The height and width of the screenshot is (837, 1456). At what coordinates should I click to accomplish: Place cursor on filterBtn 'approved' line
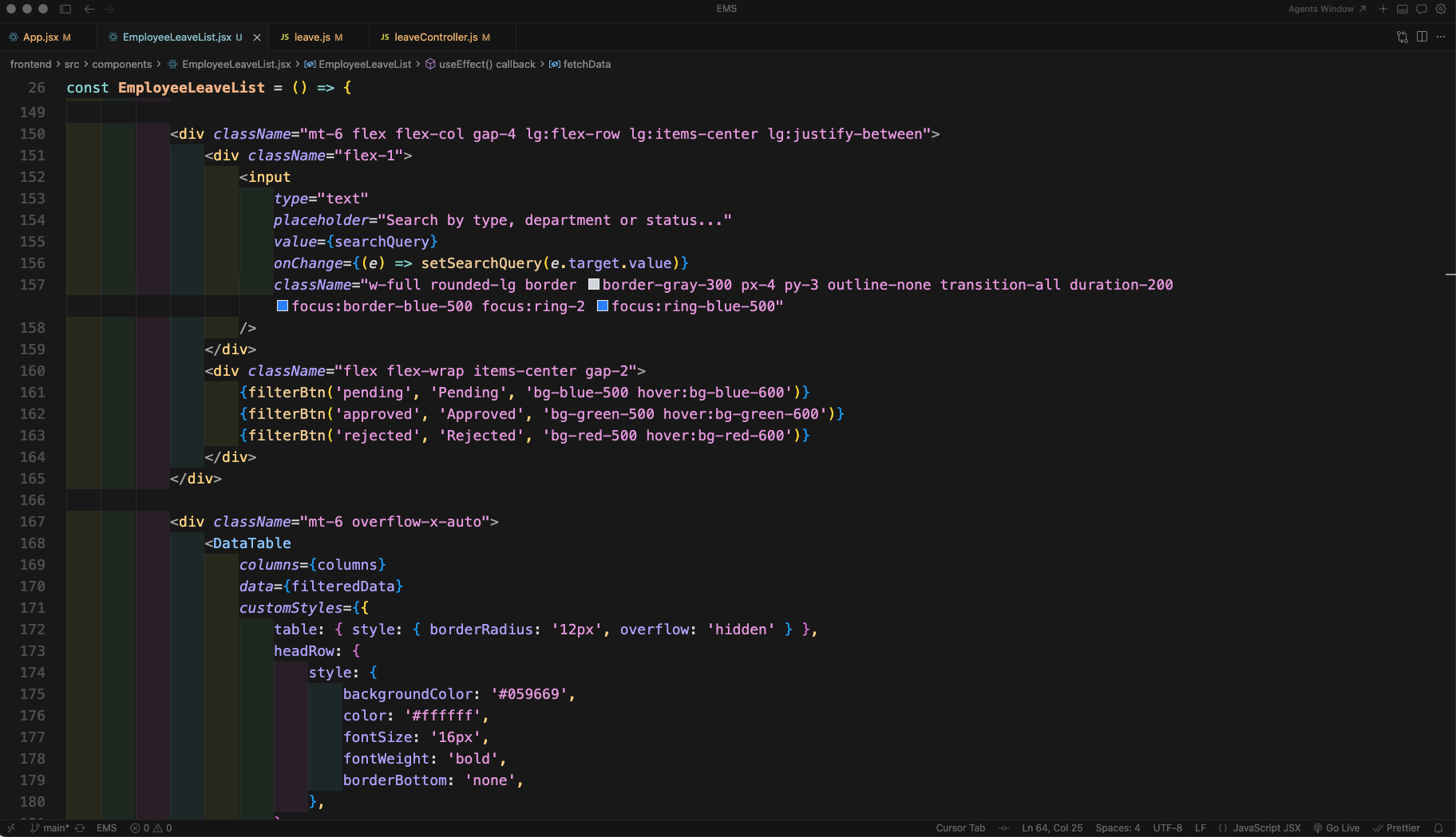click(542, 414)
